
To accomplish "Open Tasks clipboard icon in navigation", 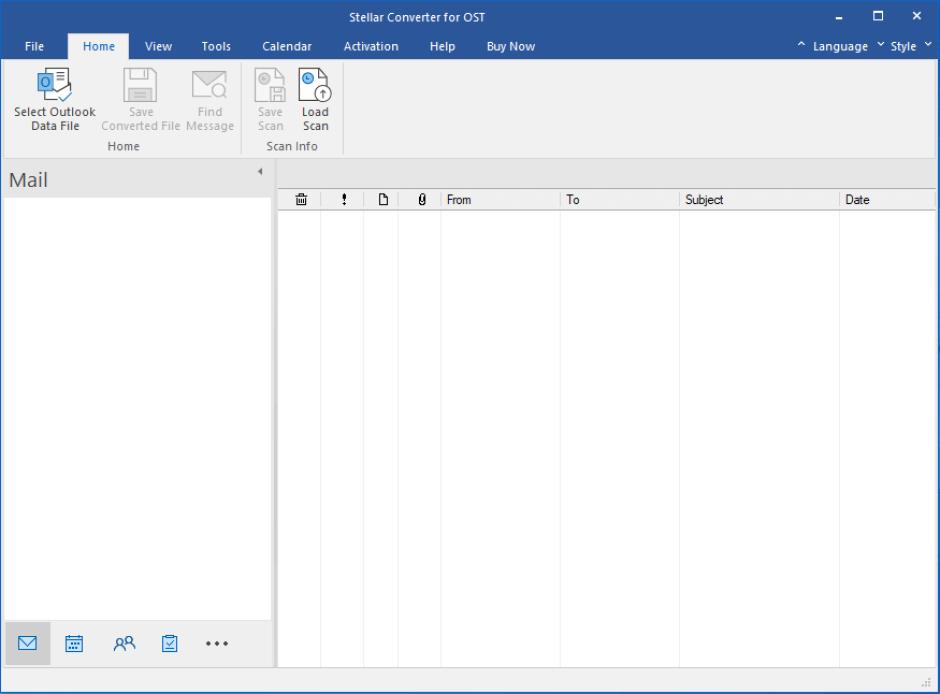I will coord(170,644).
